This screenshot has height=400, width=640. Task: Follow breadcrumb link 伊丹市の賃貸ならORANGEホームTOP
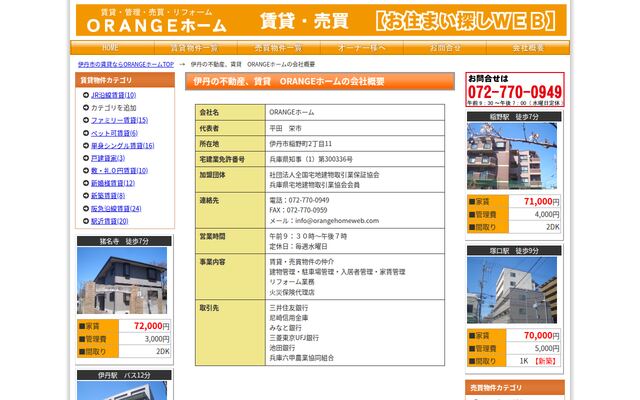click(126, 64)
